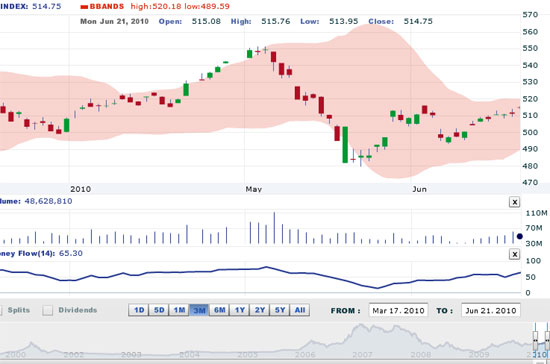Edit the TO date field
Image resolution: width=550 pixels, height=364 pixels.
point(491,310)
